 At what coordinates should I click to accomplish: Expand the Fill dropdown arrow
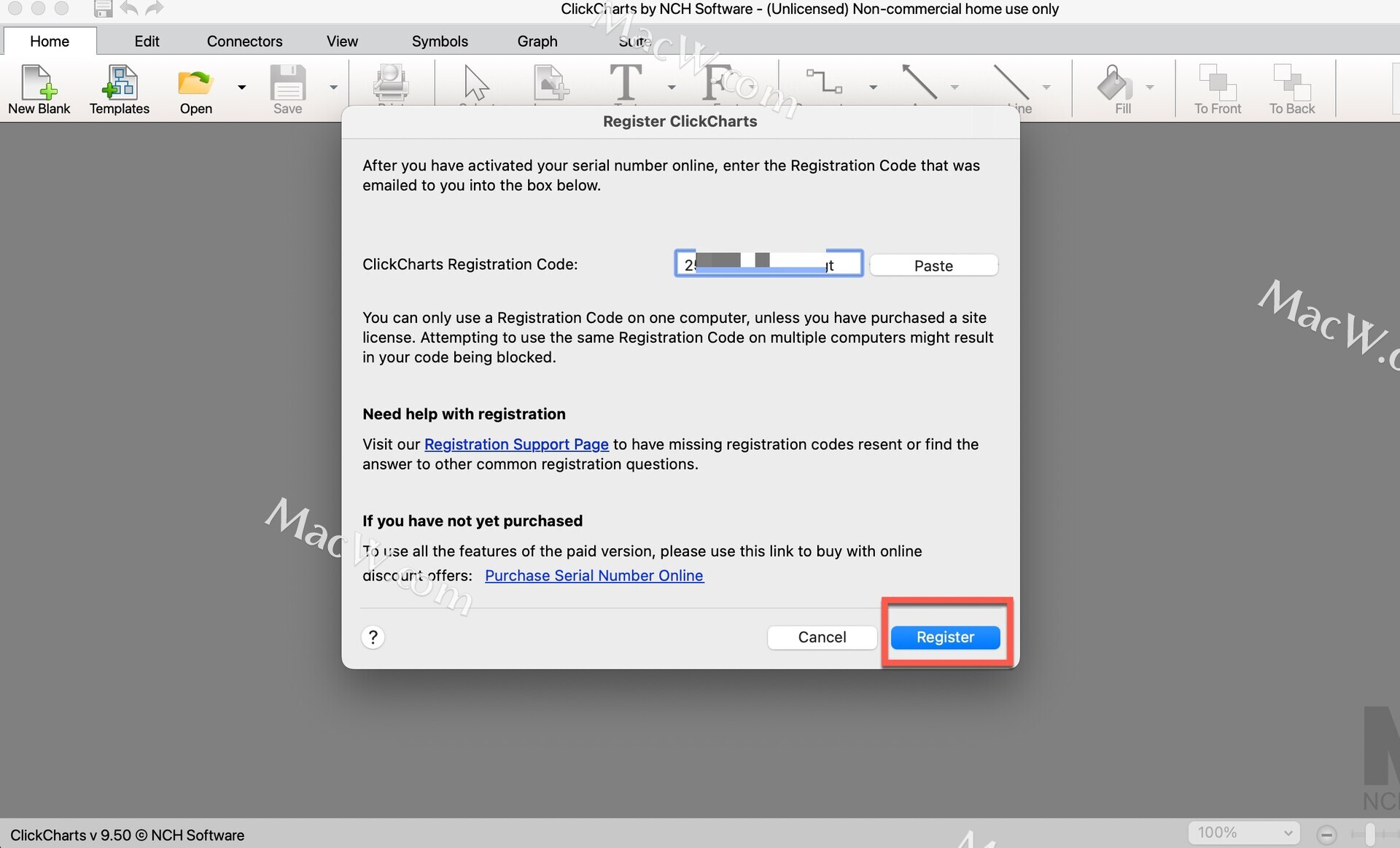tap(1150, 87)
